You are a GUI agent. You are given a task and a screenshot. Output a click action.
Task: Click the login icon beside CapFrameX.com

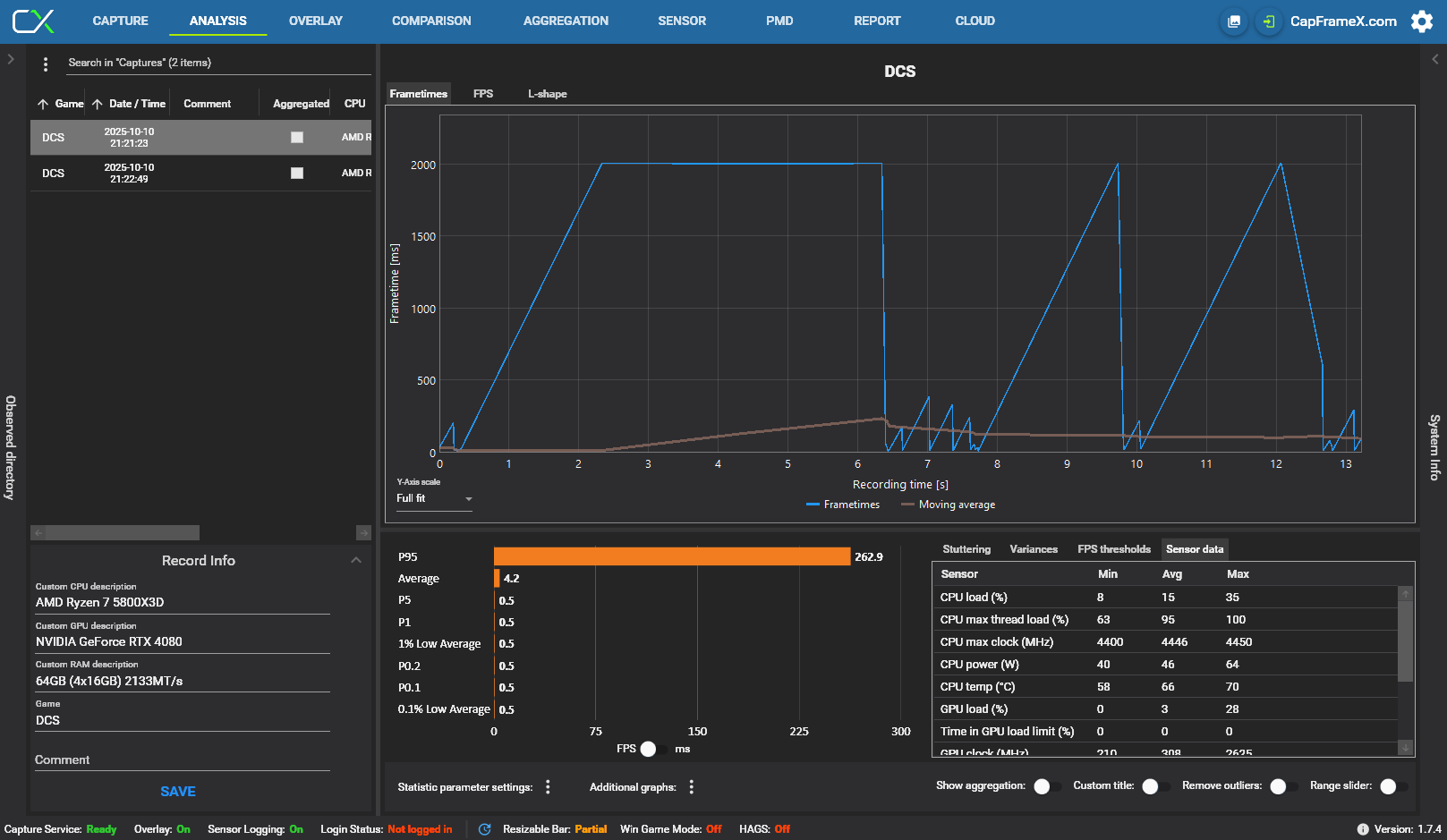[1268, 21]
